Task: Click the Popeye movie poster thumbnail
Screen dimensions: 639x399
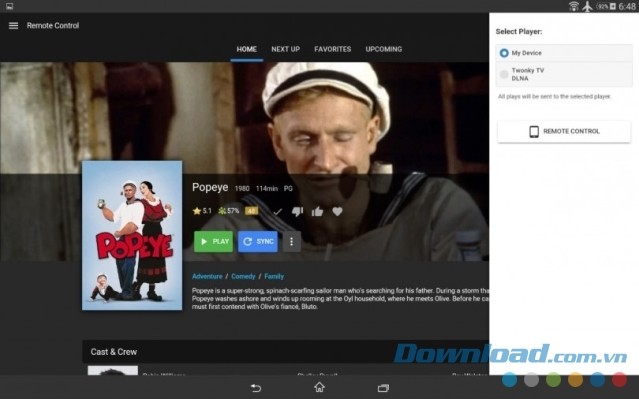Action: (x=132, y=235)
